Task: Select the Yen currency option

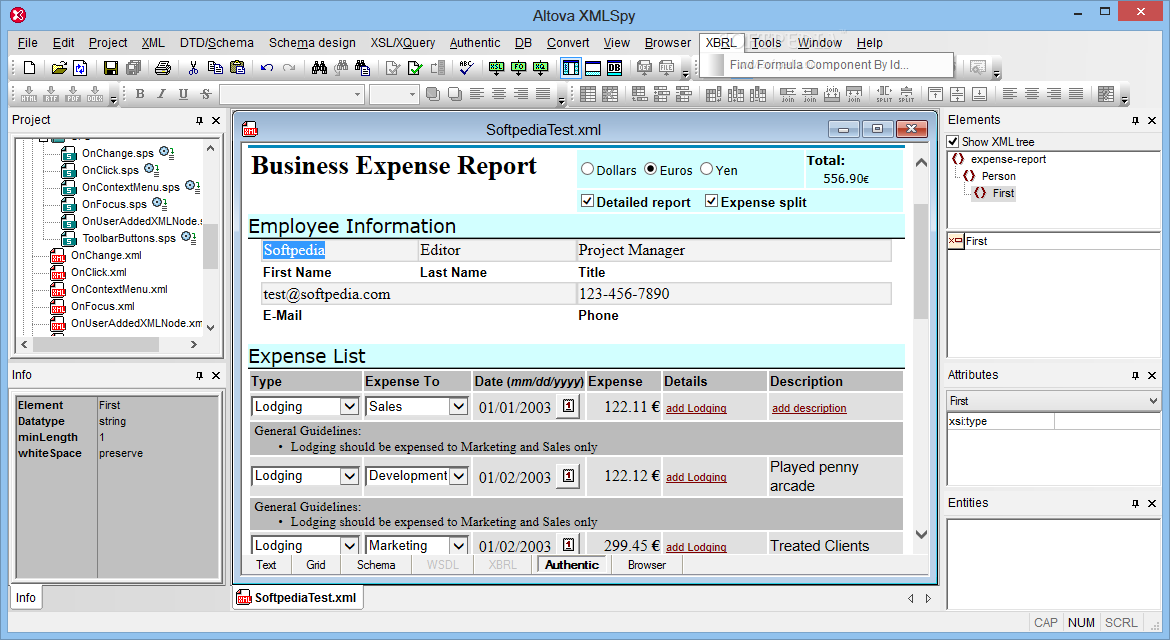Action: 707,169
